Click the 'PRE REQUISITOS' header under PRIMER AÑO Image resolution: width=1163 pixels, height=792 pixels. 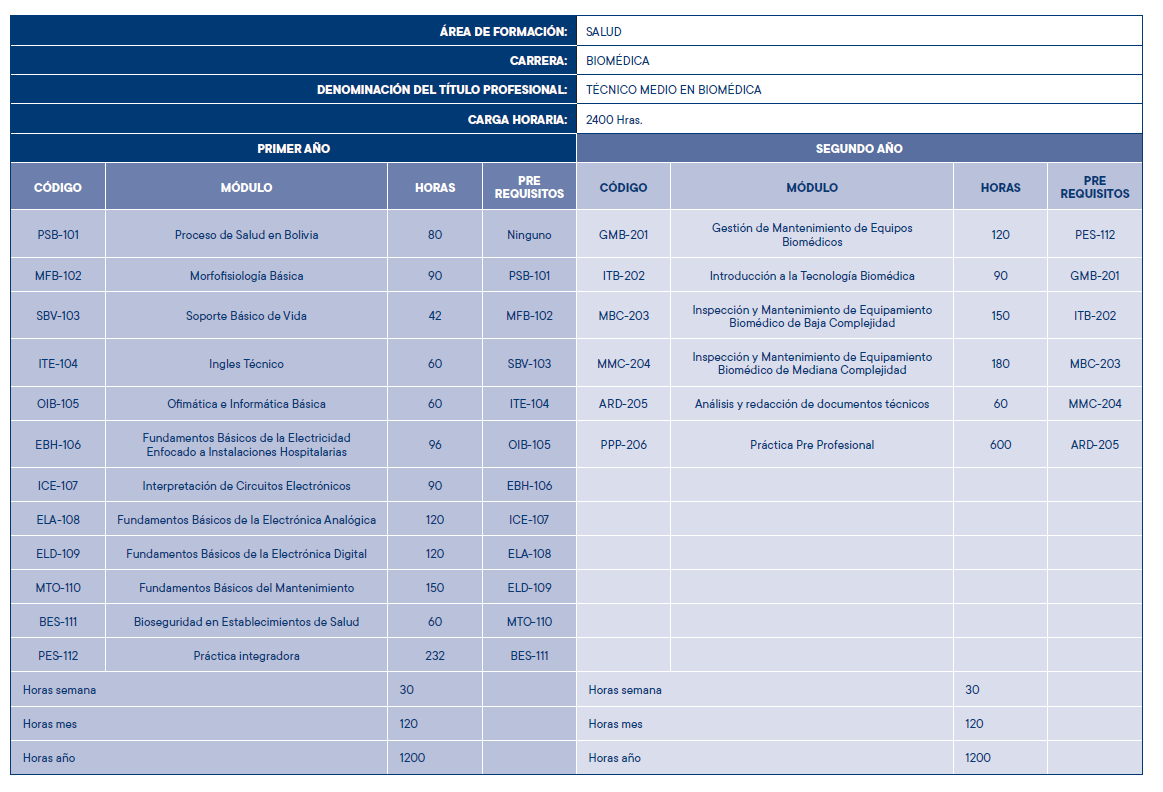(529, 187)
